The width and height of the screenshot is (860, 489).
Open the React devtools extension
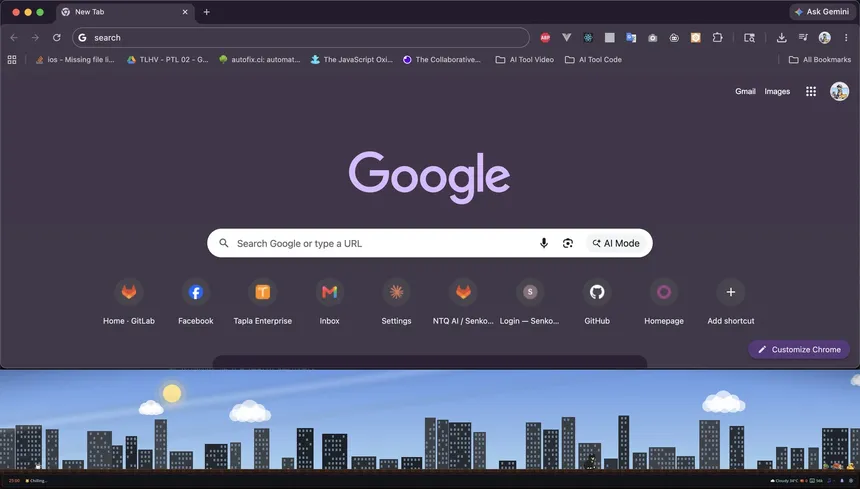click(588, 37)
